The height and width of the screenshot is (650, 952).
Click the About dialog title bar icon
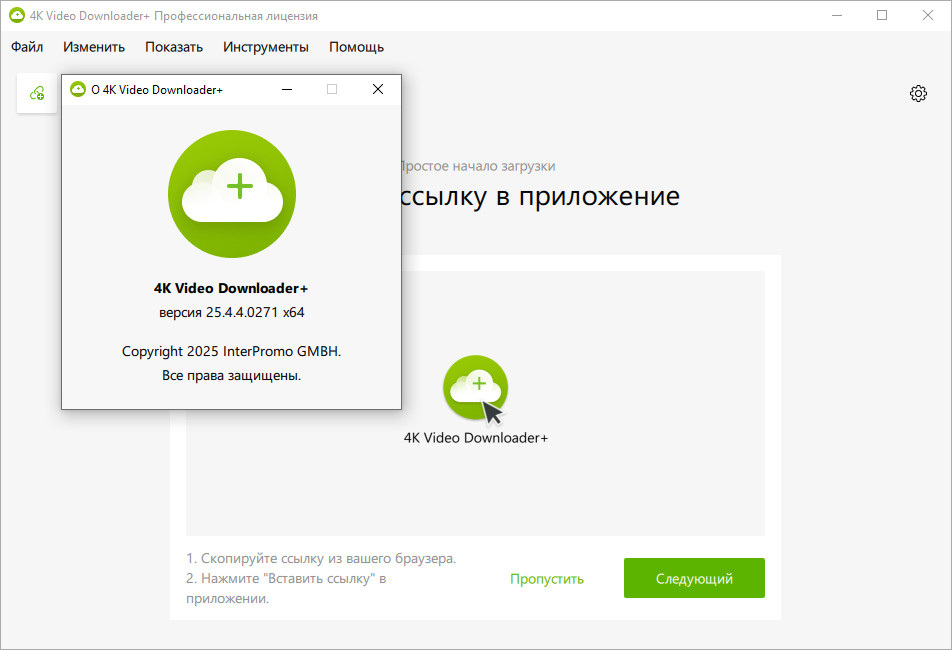(78, 89)
